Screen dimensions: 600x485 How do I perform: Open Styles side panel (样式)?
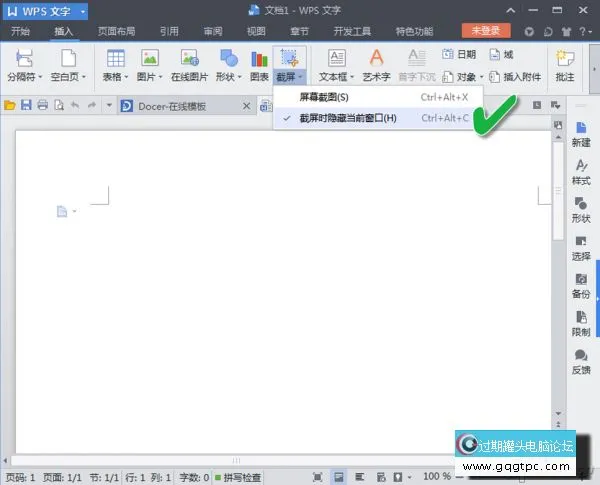(x=581, y=172)
